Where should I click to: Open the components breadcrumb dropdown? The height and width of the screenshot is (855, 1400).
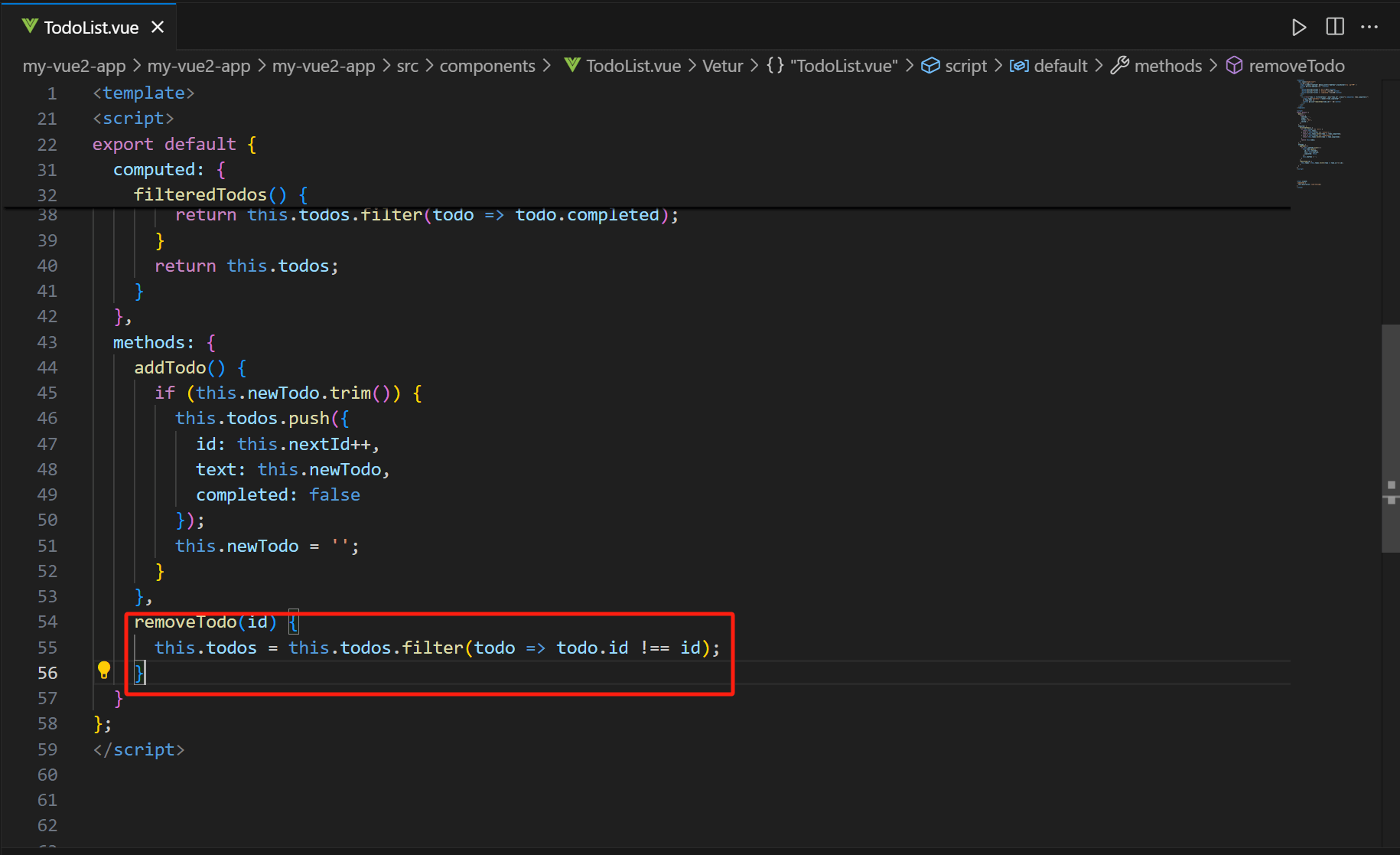point(487,66)
